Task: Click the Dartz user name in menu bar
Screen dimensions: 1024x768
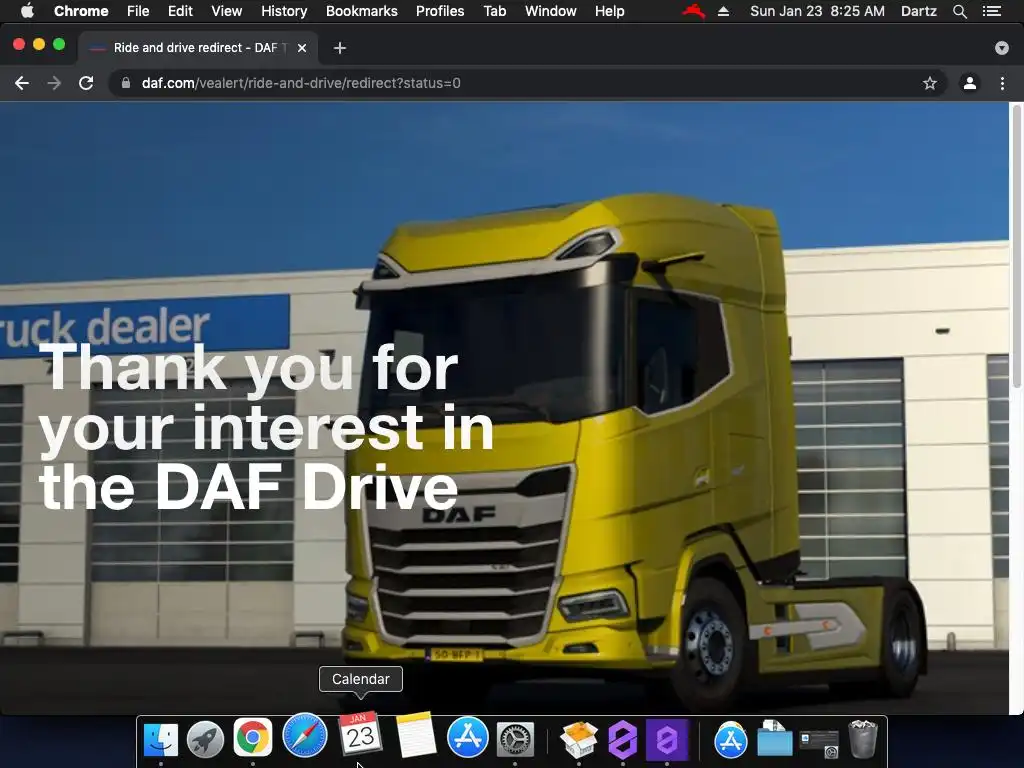Action: [918, 11]
